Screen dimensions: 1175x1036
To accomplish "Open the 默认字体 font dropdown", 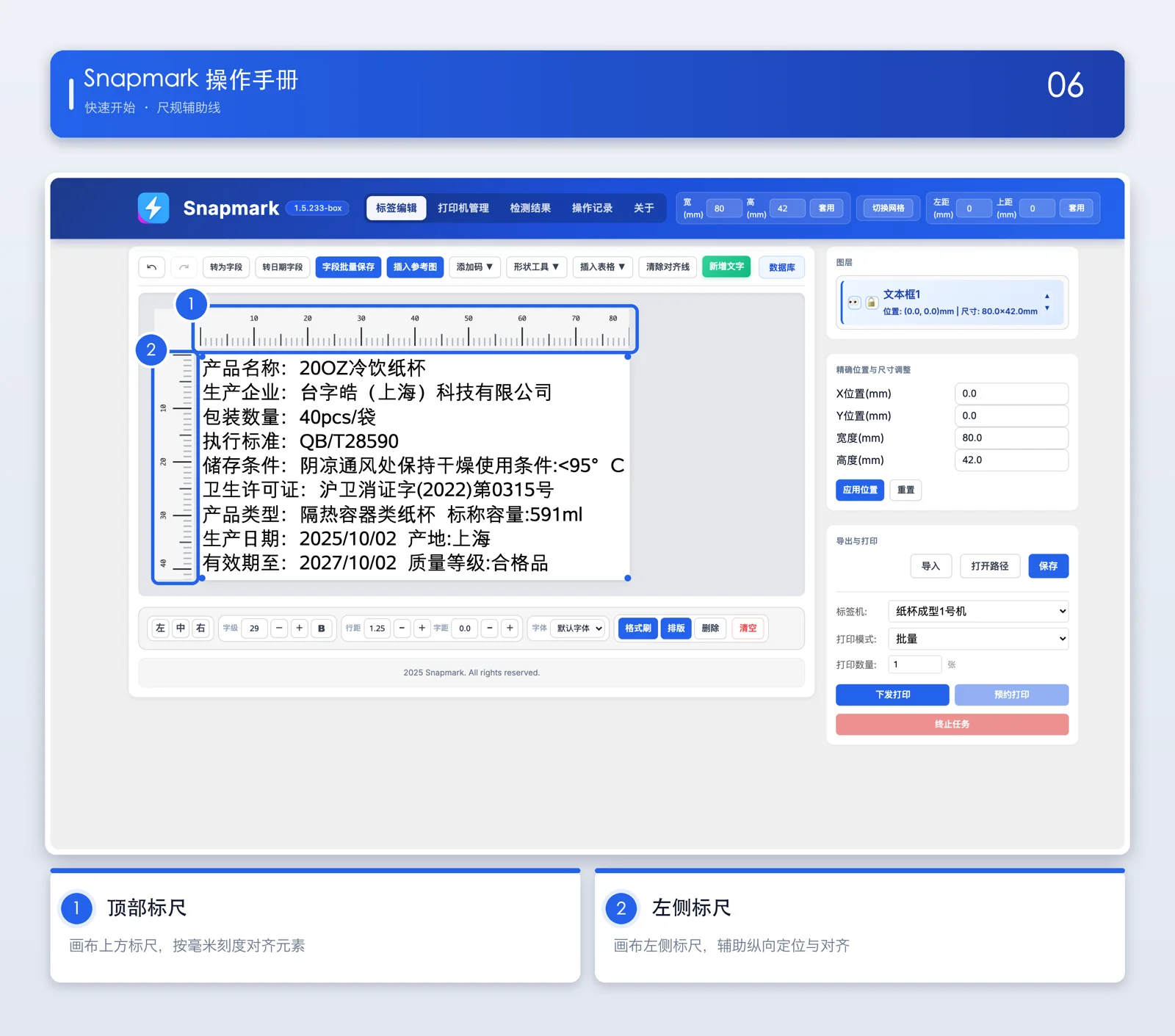I will 579,629.
